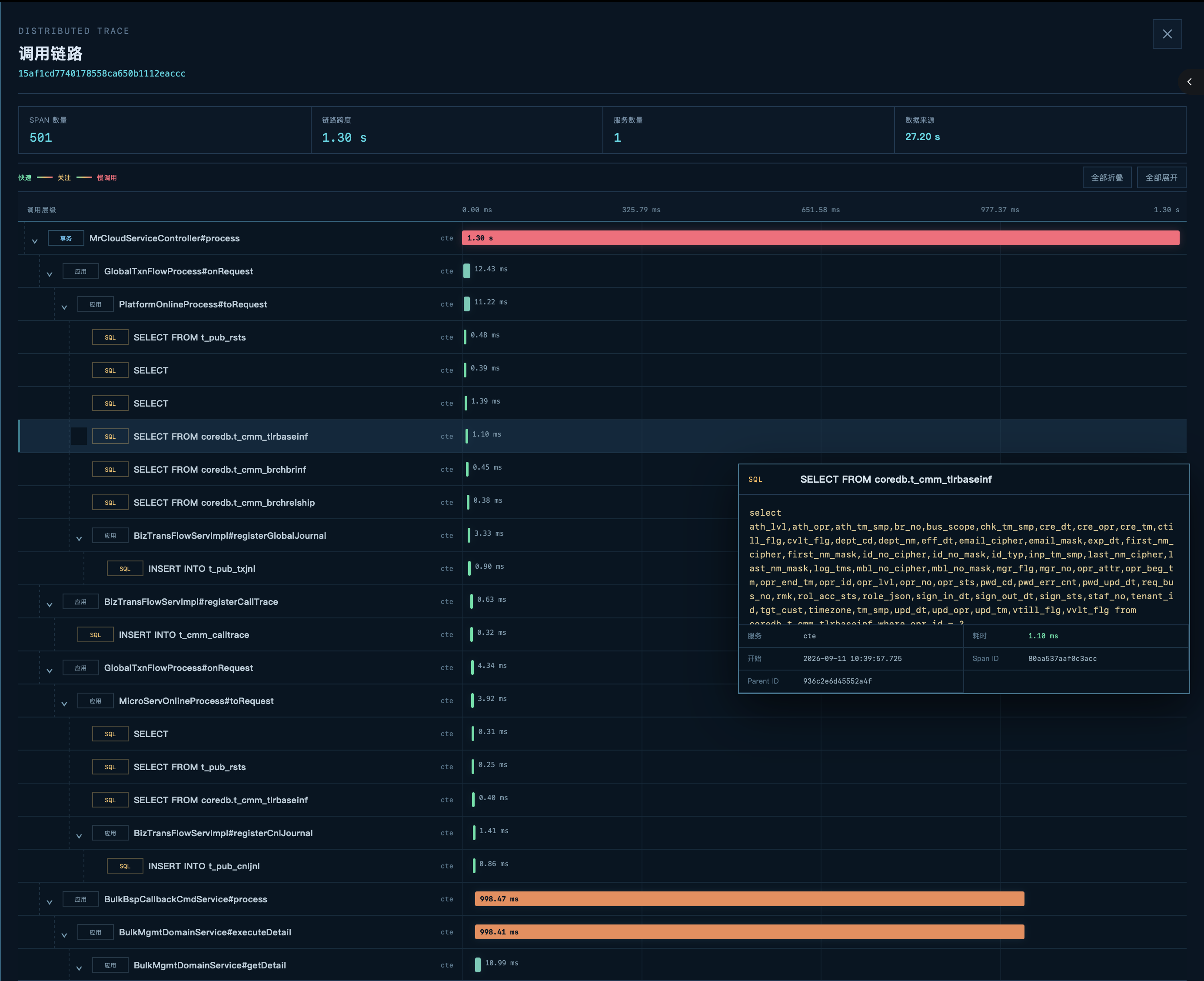Viewport: 1204px width, 981px height.
Task: Click SQL tag of INSERT INTO t_pub_txjnl
Action: click(x=125, y=568)
